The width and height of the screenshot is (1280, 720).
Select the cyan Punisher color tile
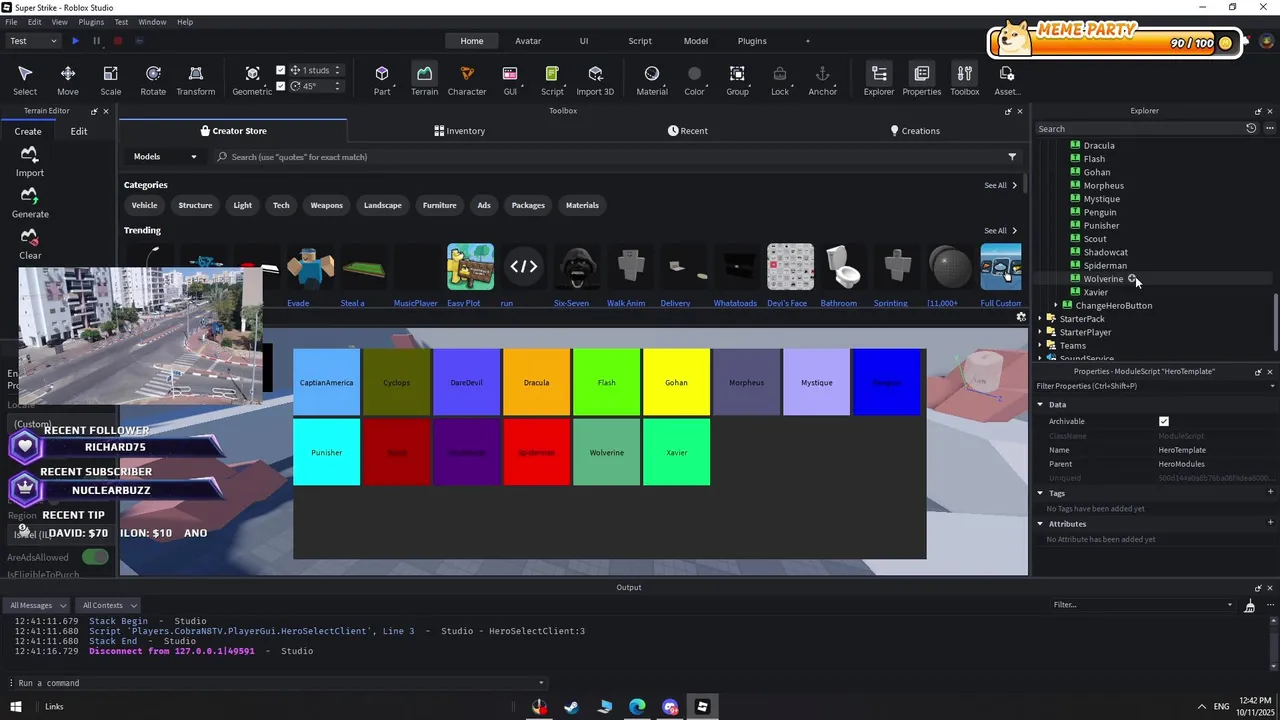pos(327,452)
